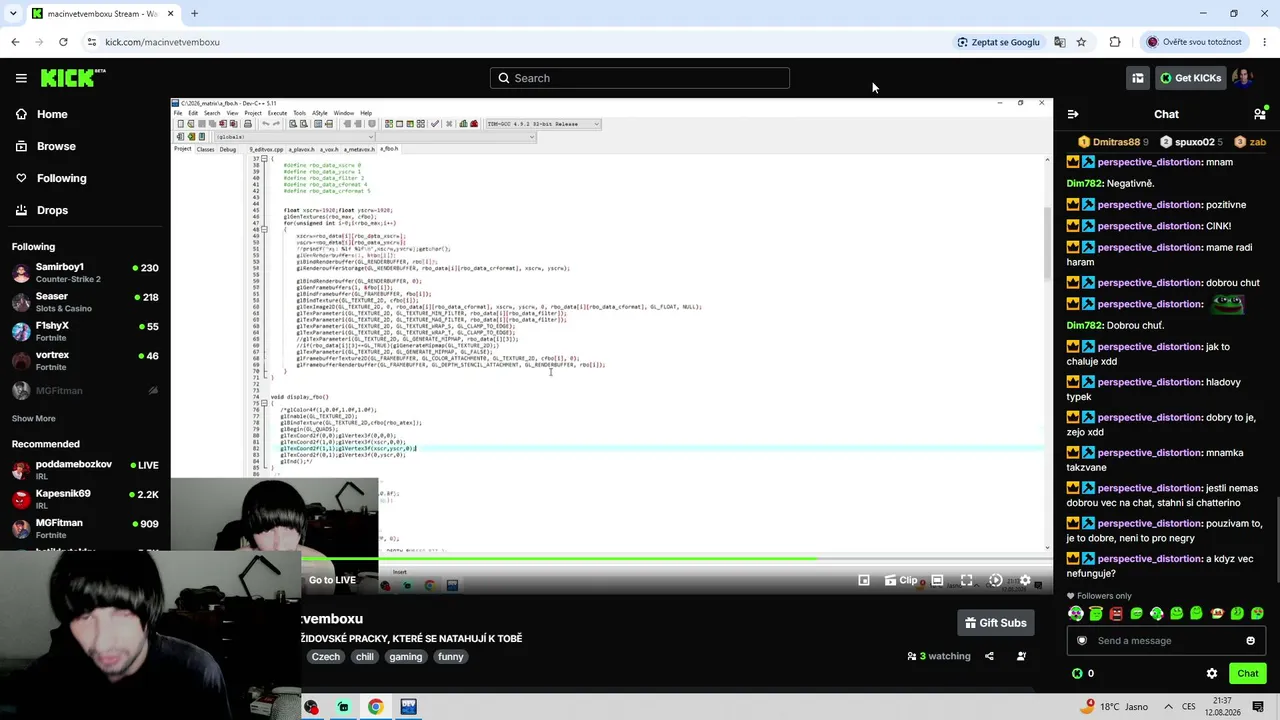The image size is (1280, 720).
Task: Open F1shyX's Fortnite stream
Action: pos(85,331)
